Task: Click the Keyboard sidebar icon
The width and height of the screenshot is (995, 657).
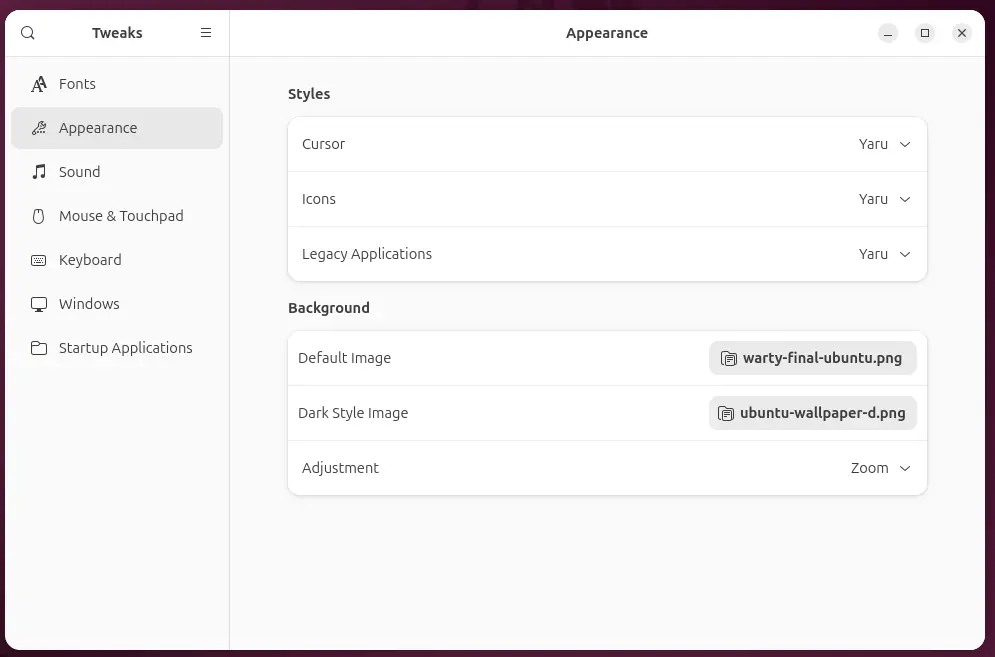Action: (38, 260)
